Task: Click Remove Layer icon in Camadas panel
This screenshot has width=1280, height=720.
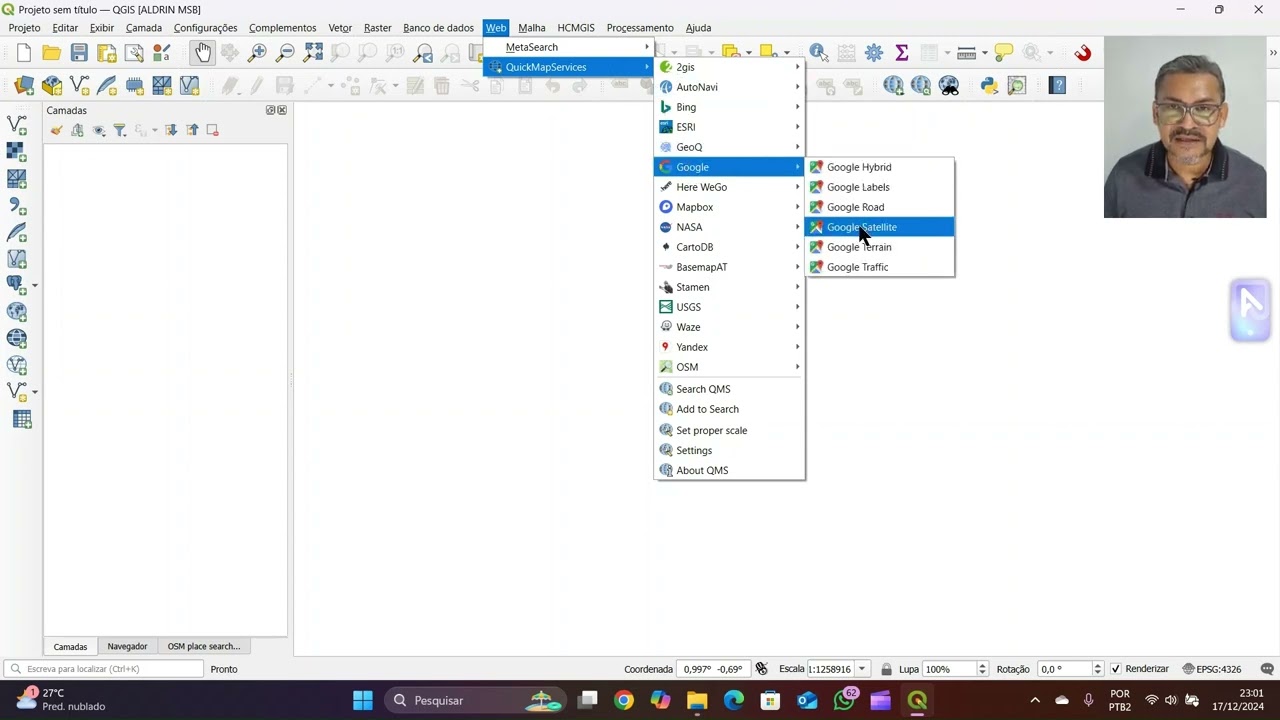Action: coord(211,130)
